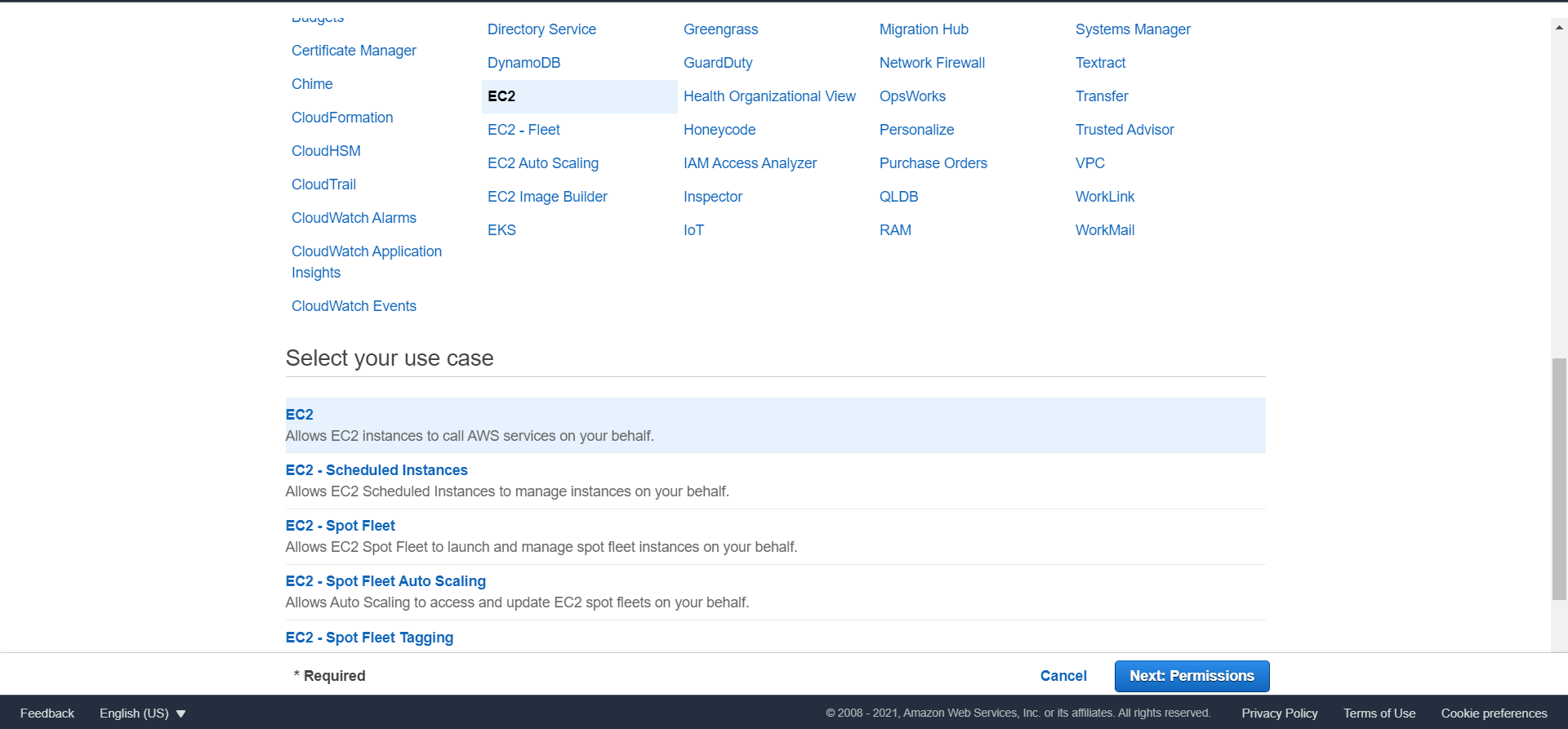Viewport: 1568px width, 729px height.
Task: Select EC2 - Fleet service
Action: (x=523, y=130)
